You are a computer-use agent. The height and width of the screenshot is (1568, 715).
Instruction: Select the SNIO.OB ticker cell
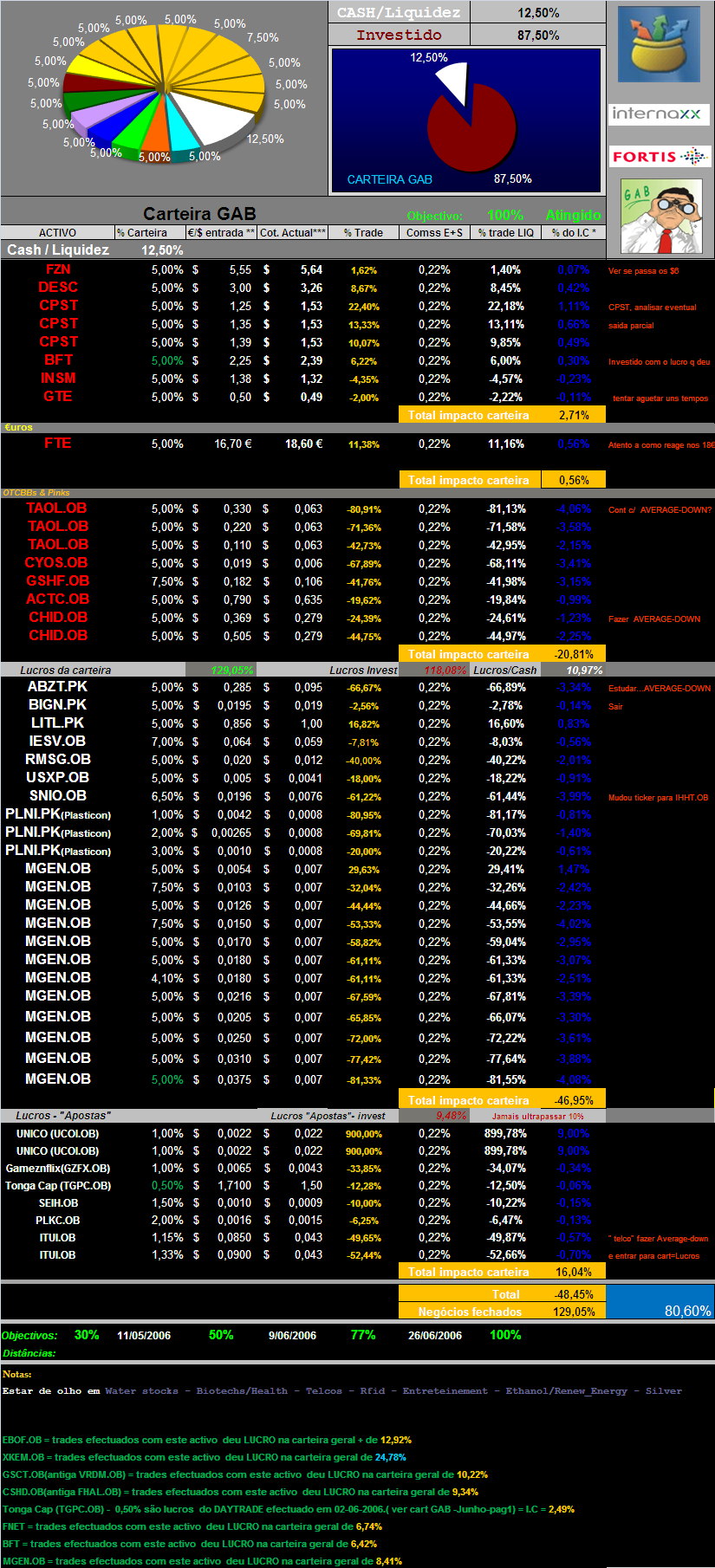pyautogui.click(x=58, y=796)
